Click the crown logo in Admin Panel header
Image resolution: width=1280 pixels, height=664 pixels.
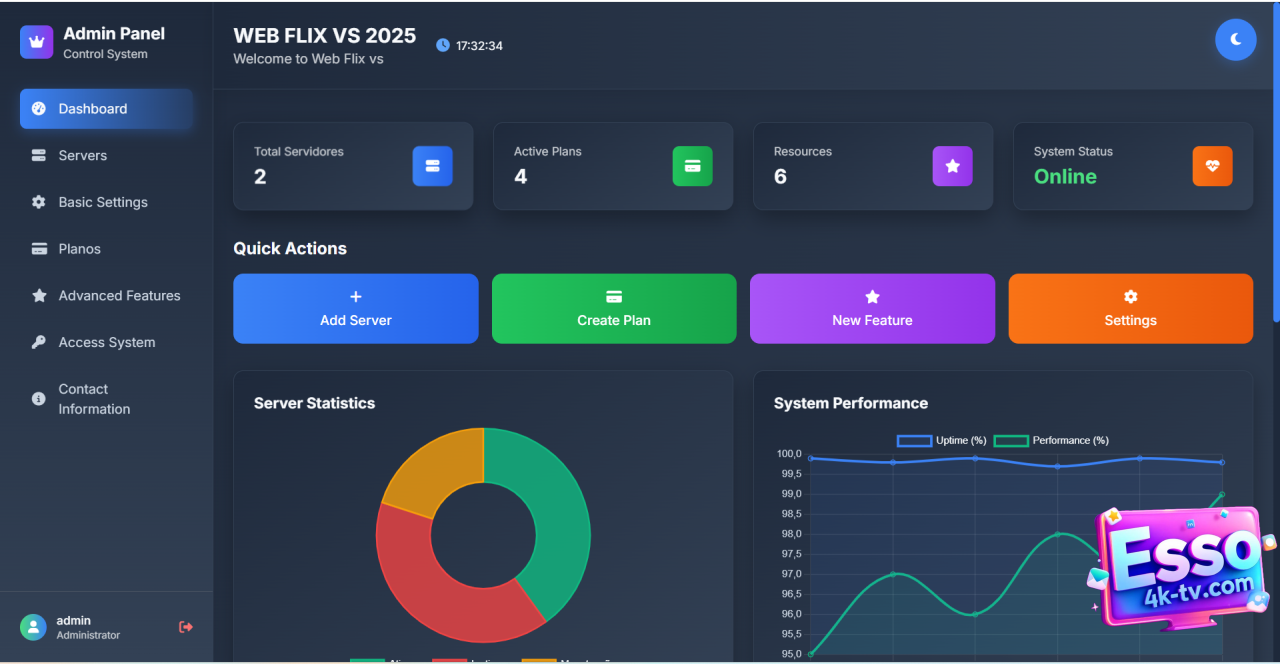pyautogui.click(x=37, y=43)
